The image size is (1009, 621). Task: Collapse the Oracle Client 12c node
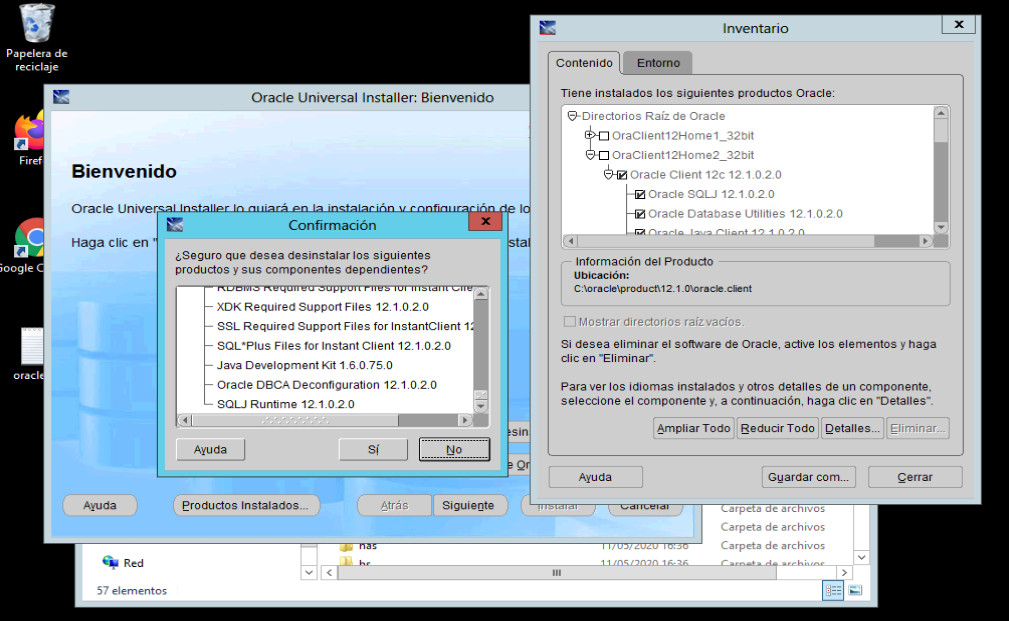(x=607, y=175)
